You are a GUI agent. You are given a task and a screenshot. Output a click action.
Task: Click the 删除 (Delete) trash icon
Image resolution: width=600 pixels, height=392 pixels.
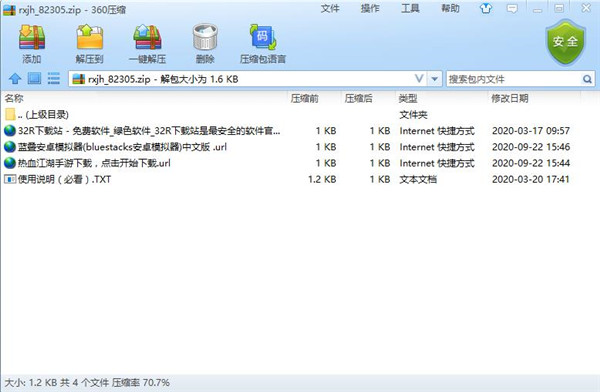(x=205, y=37)
